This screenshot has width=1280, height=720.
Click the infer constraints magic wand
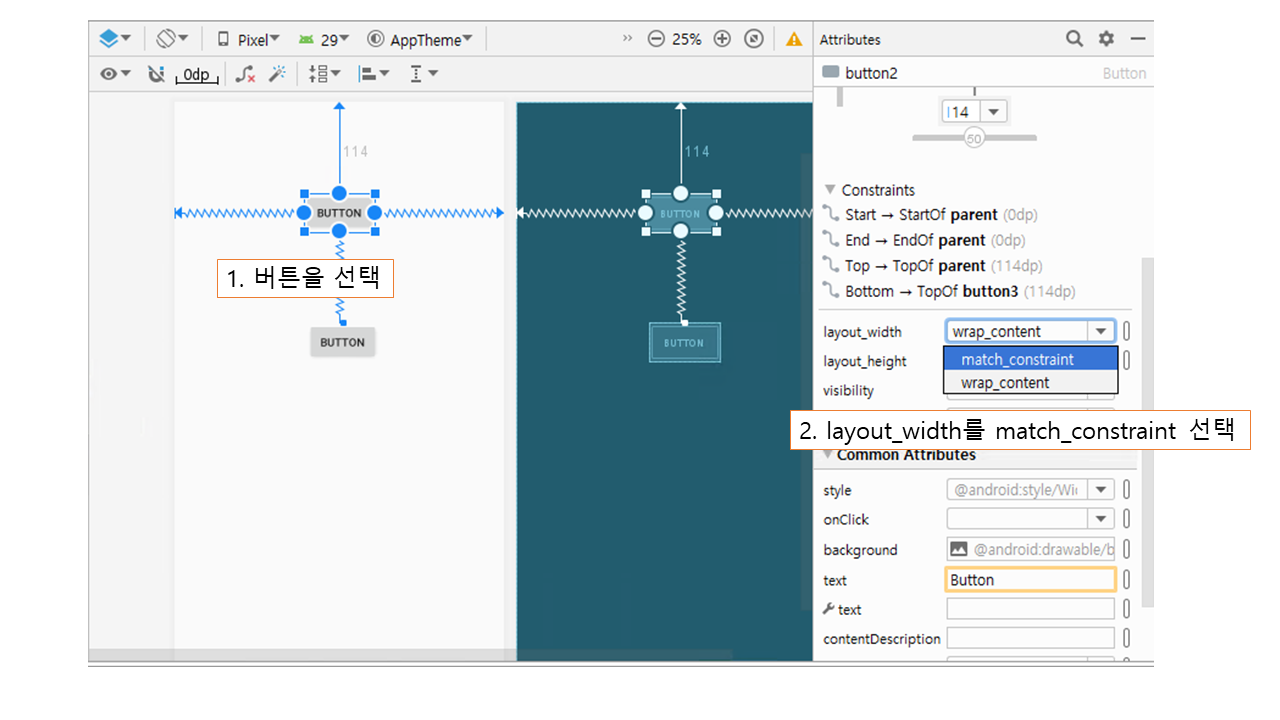pos(278,74)
